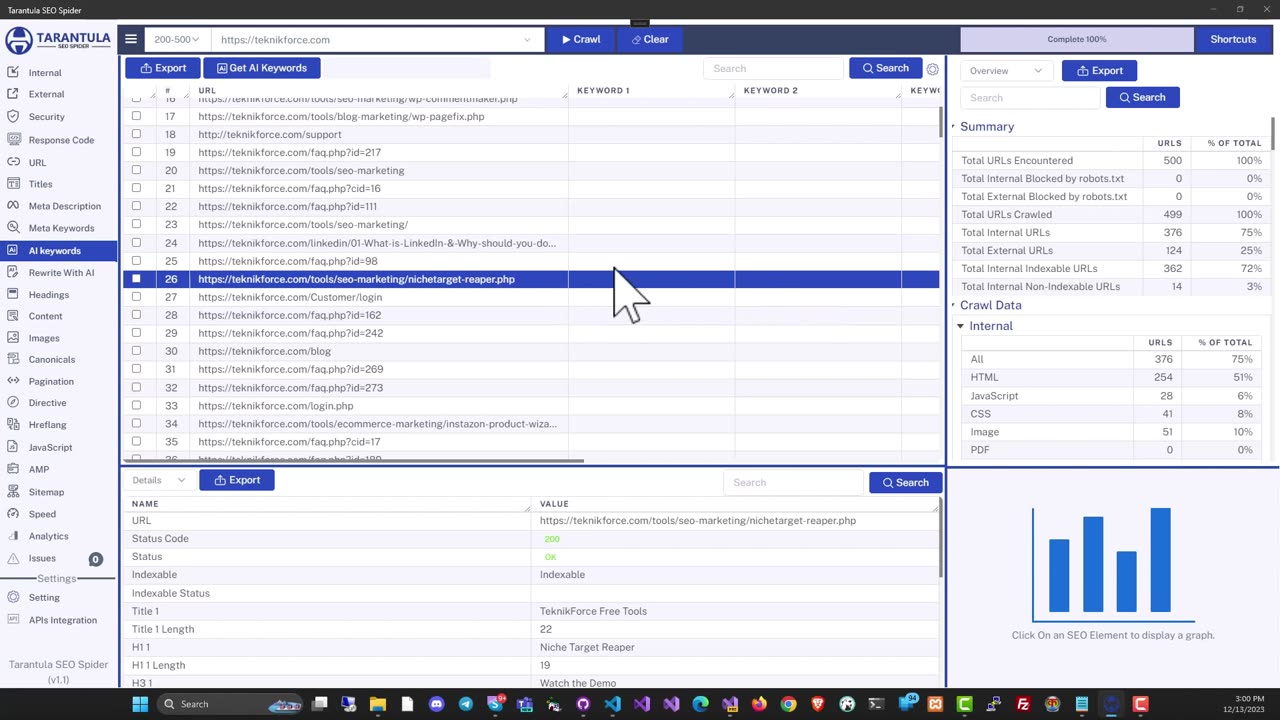
Task: Click the Meta Keywords sidebar icon
Action: tap(13, 228)
